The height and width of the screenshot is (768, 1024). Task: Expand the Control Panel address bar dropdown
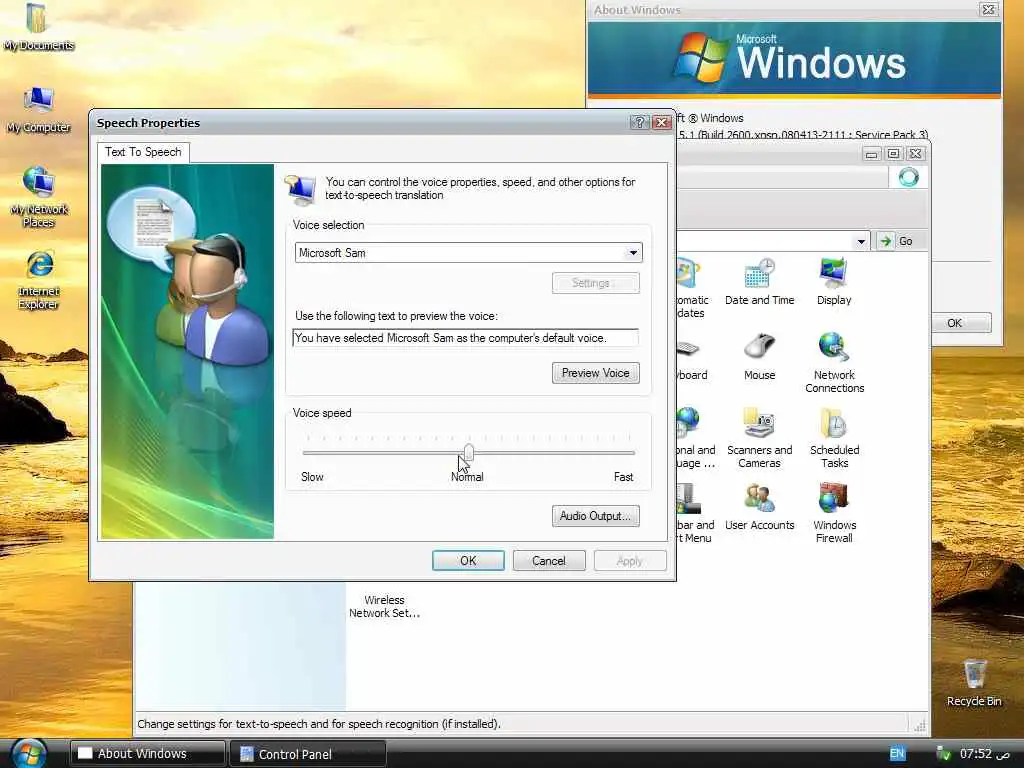[861, 241]
